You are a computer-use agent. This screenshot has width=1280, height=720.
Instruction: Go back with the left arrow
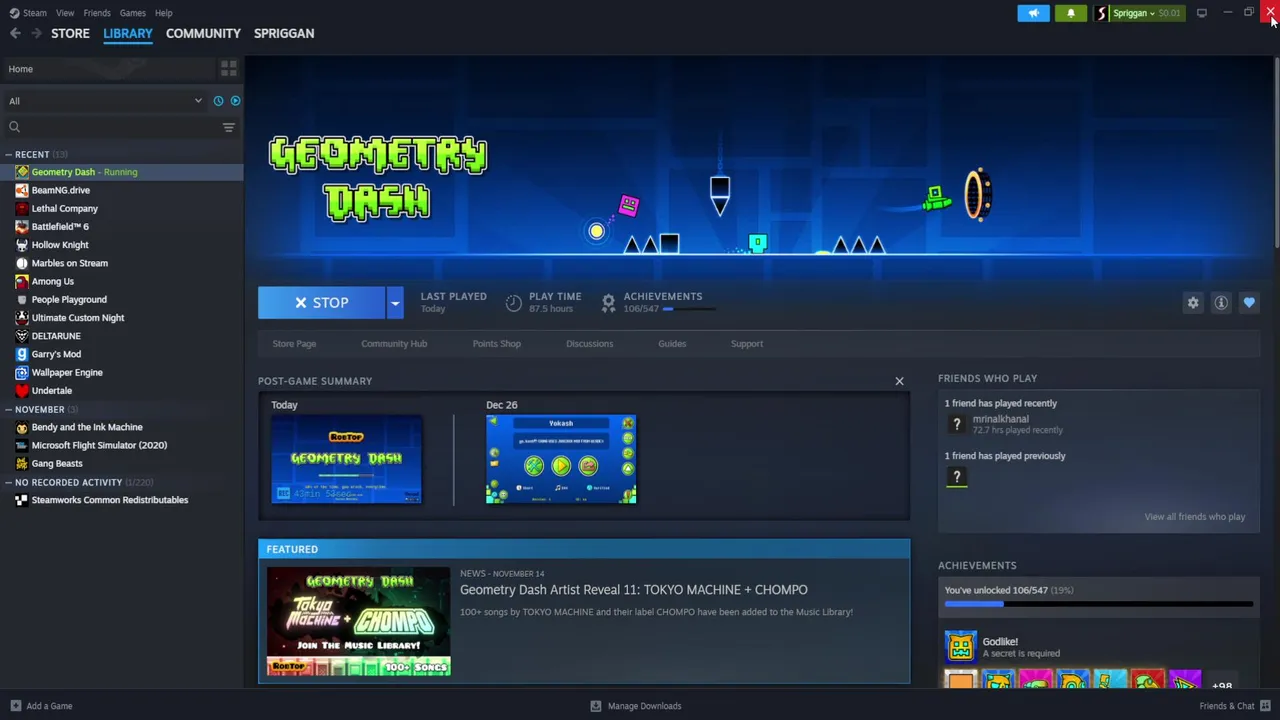coord(15,33)
